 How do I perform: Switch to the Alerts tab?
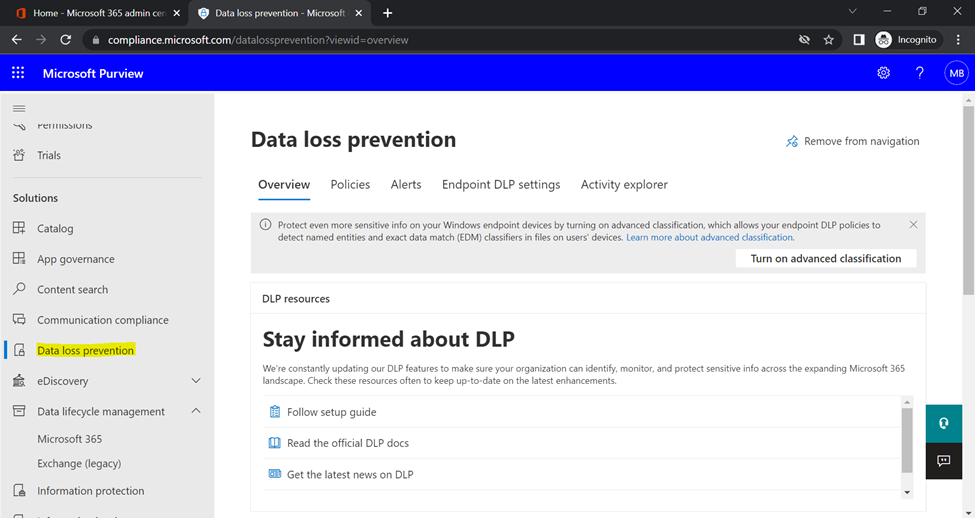[406, 185]
